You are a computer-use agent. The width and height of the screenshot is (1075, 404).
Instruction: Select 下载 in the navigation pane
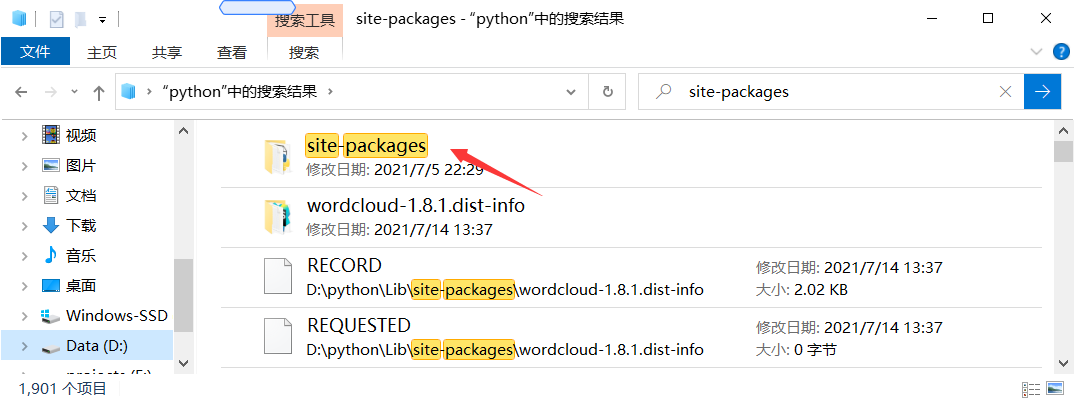[81, 225]
